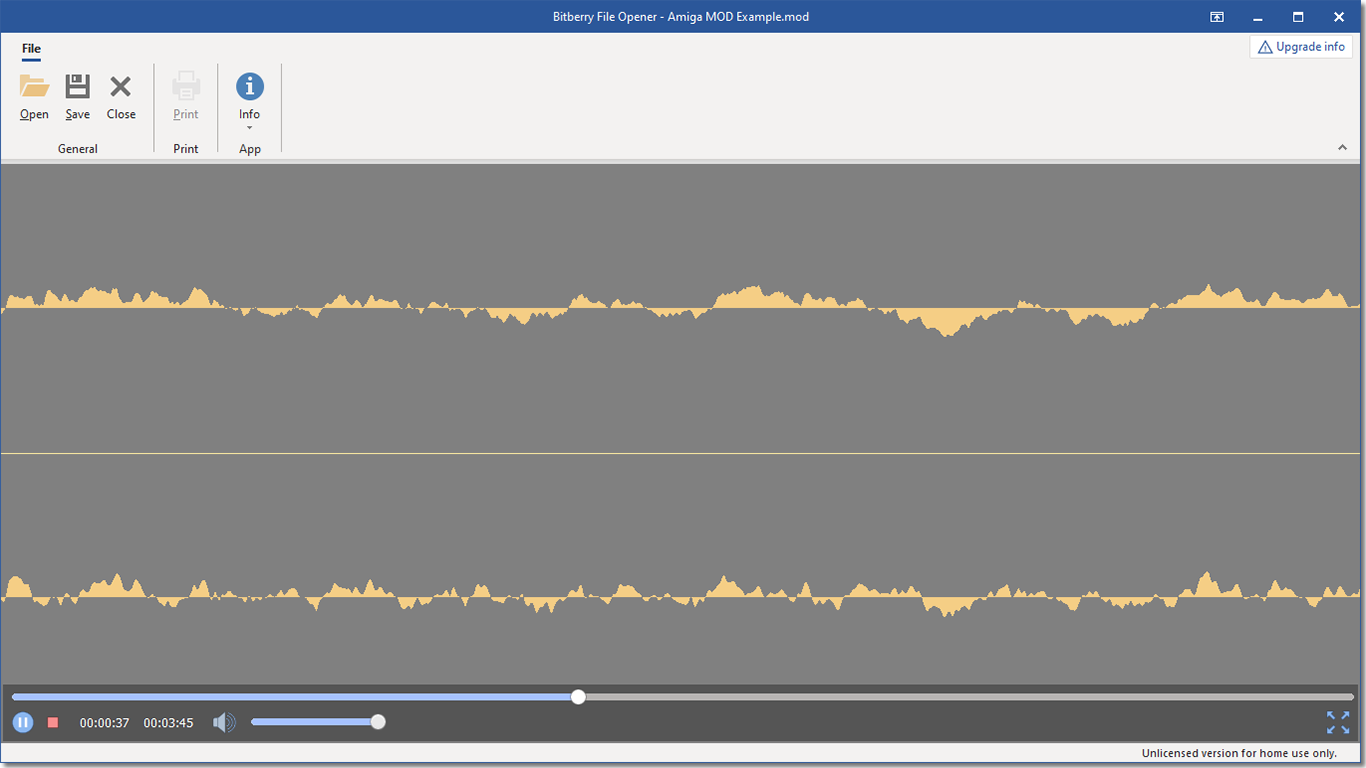
Task: Stop playback with the red stop button
Action: [x=53, y=722]
